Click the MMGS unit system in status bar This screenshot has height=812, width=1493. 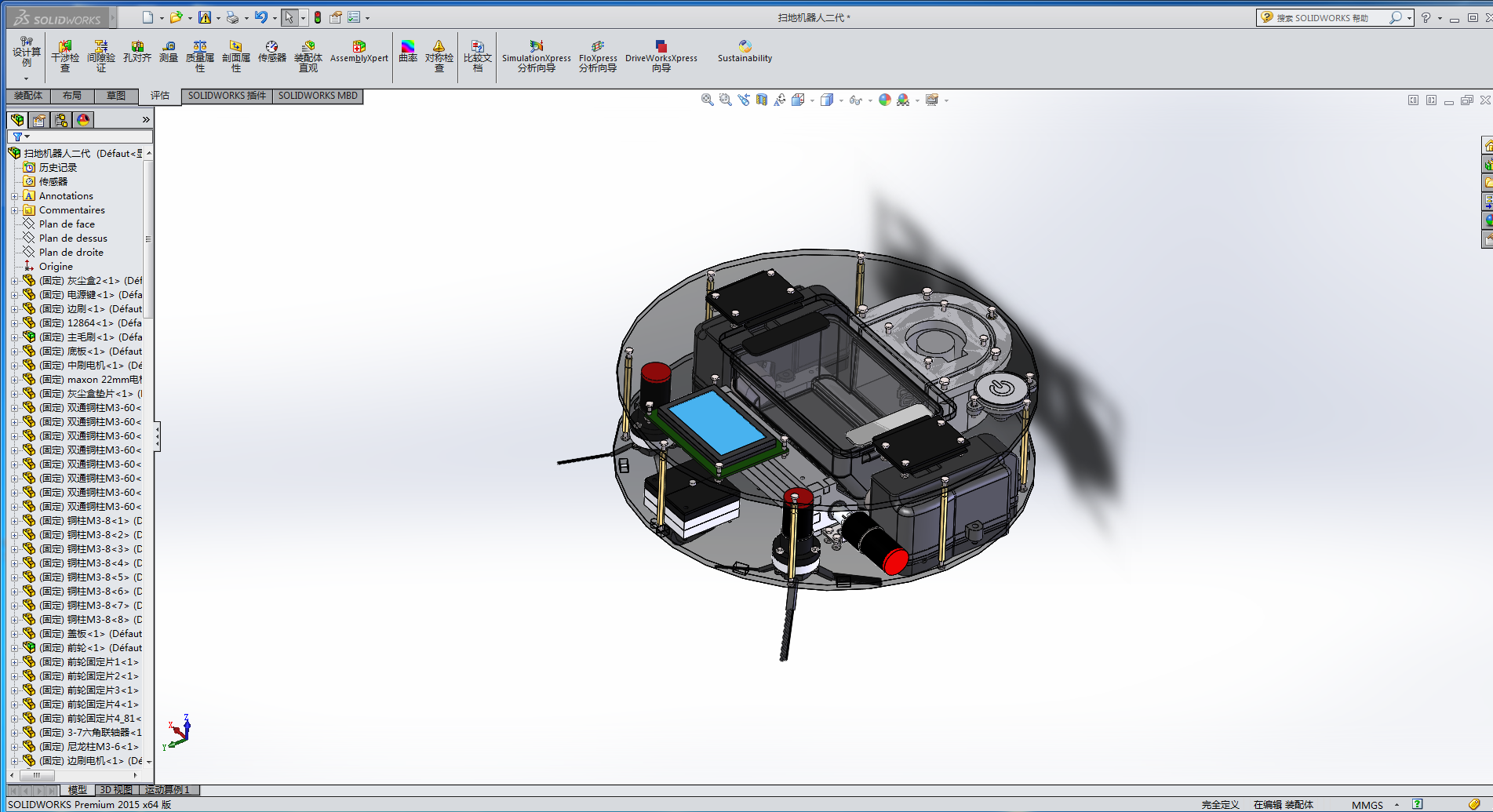(x=1367, y=805)
